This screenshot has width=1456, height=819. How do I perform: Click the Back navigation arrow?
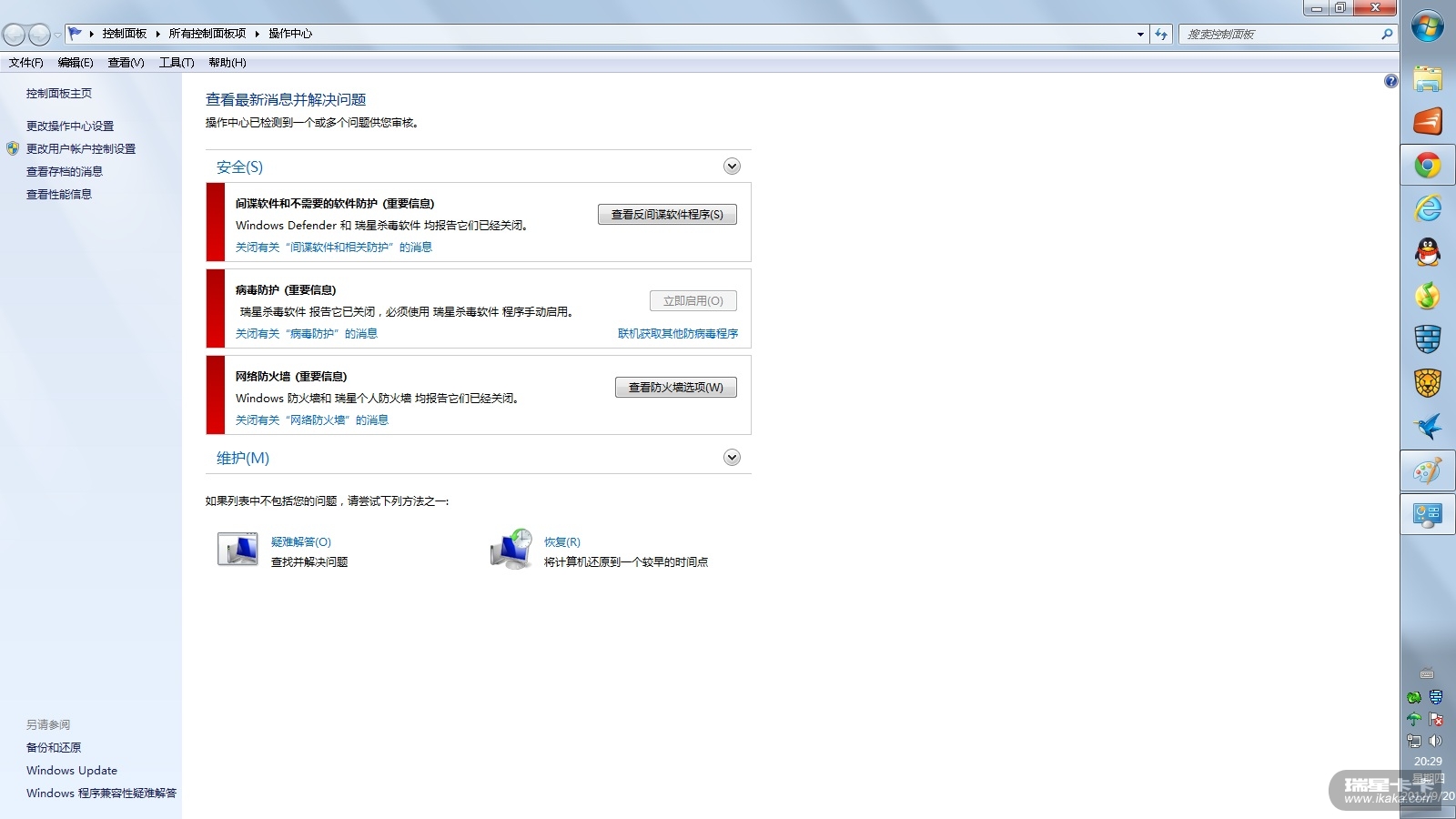(14, 35)
